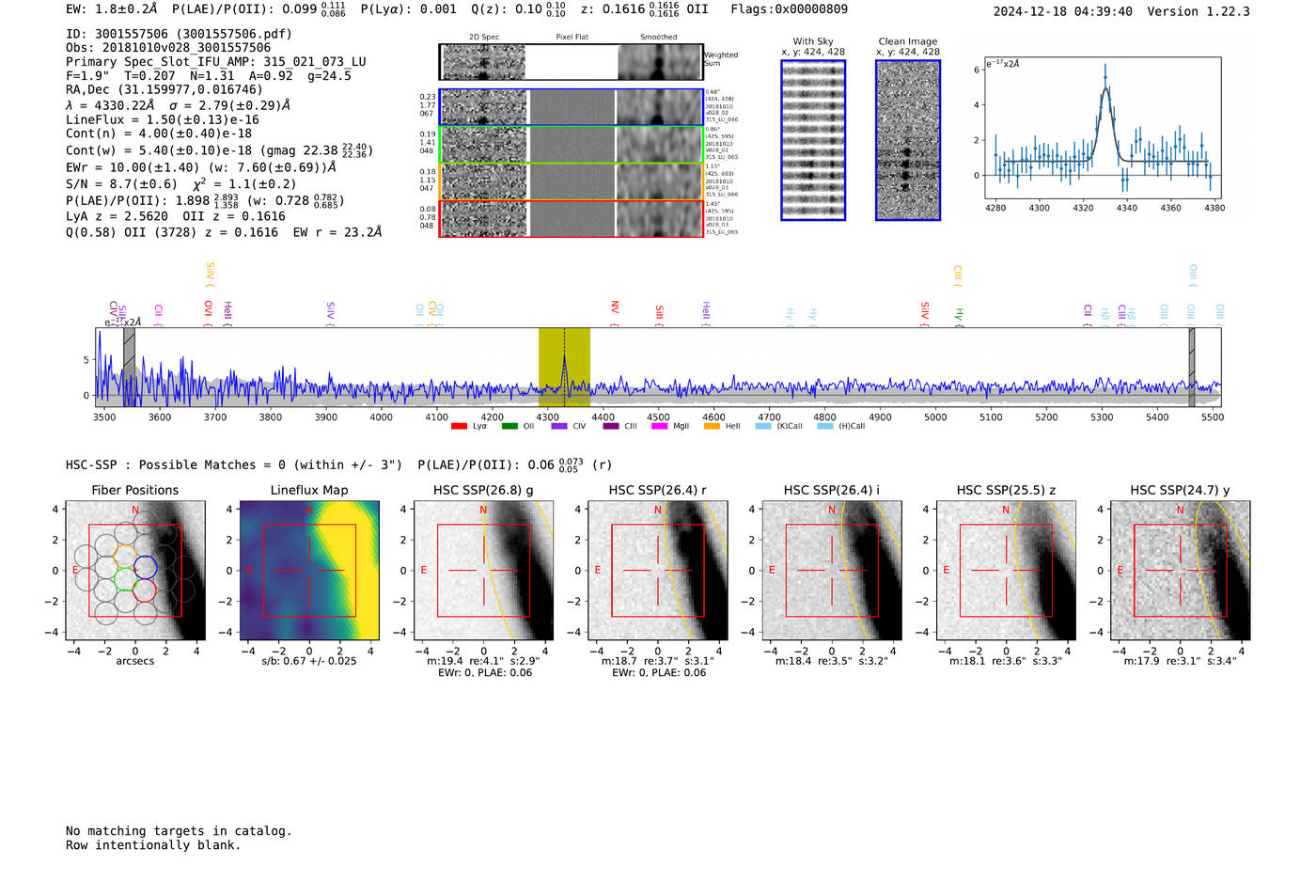Click the orange fiber circle in Fiber Positions
The image size is (1316, 896).
pyautogui.click(x=125, y=556)
